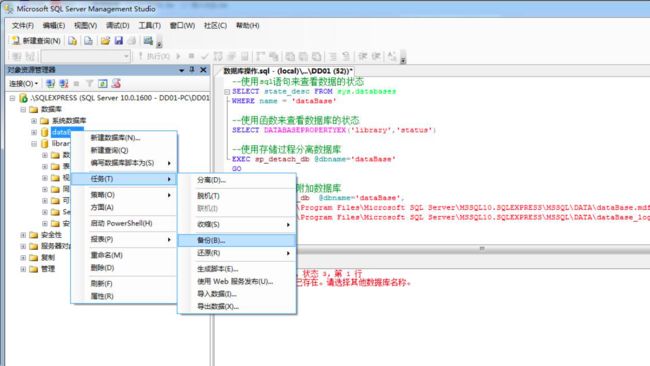Click the Parse checkmark icon

click(x=204, y=56)
